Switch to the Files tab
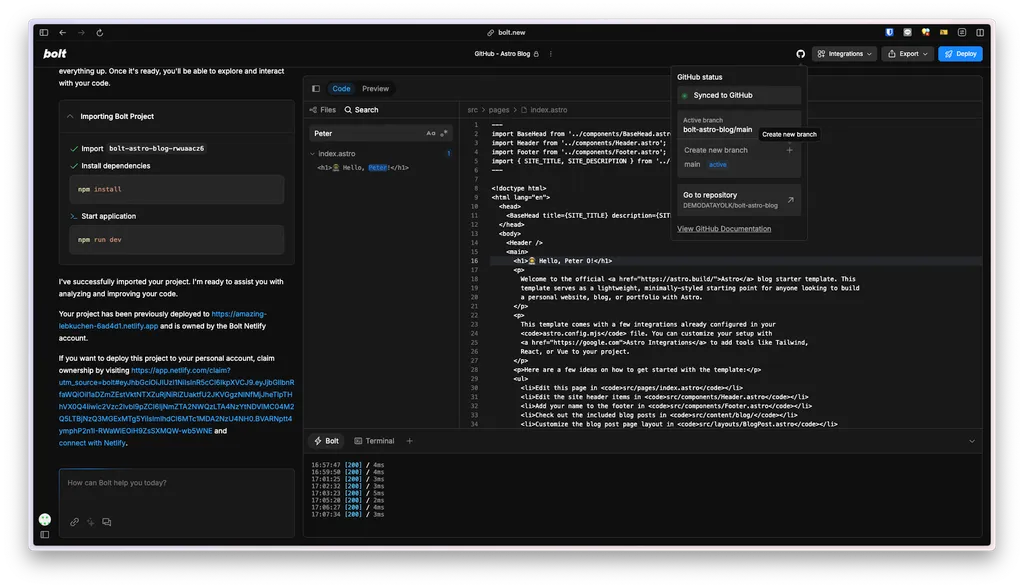This screenshot has height=588, width=1024. tap(323, 110)
